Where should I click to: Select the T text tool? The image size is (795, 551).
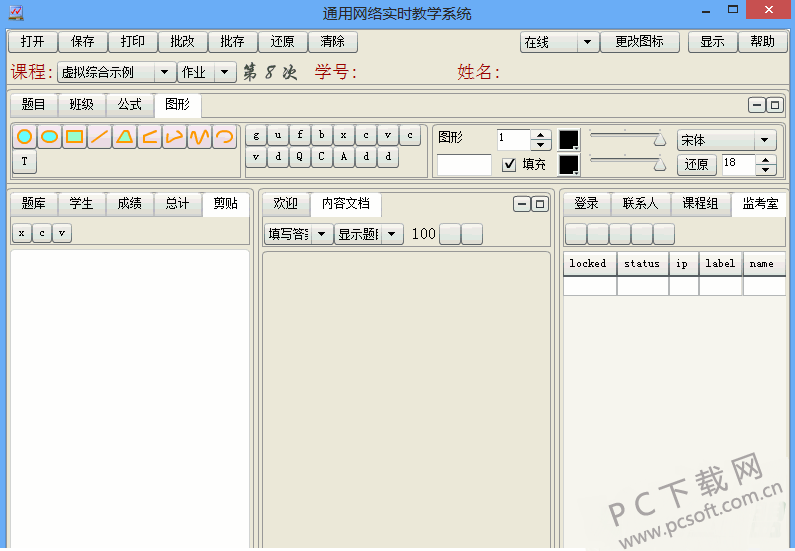[x=24, y=162]
